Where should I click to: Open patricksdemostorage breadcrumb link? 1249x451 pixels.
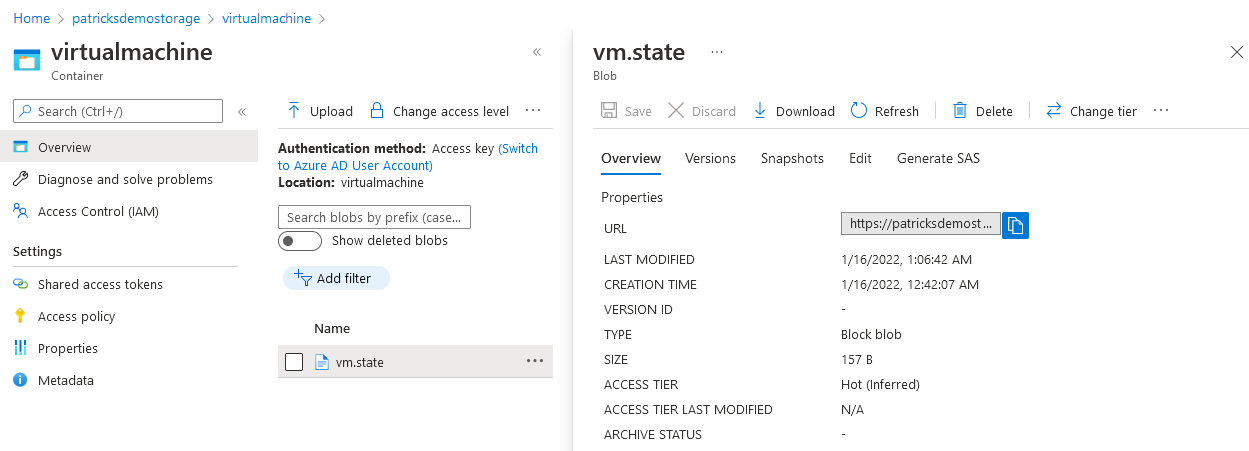tap(136, 18)
